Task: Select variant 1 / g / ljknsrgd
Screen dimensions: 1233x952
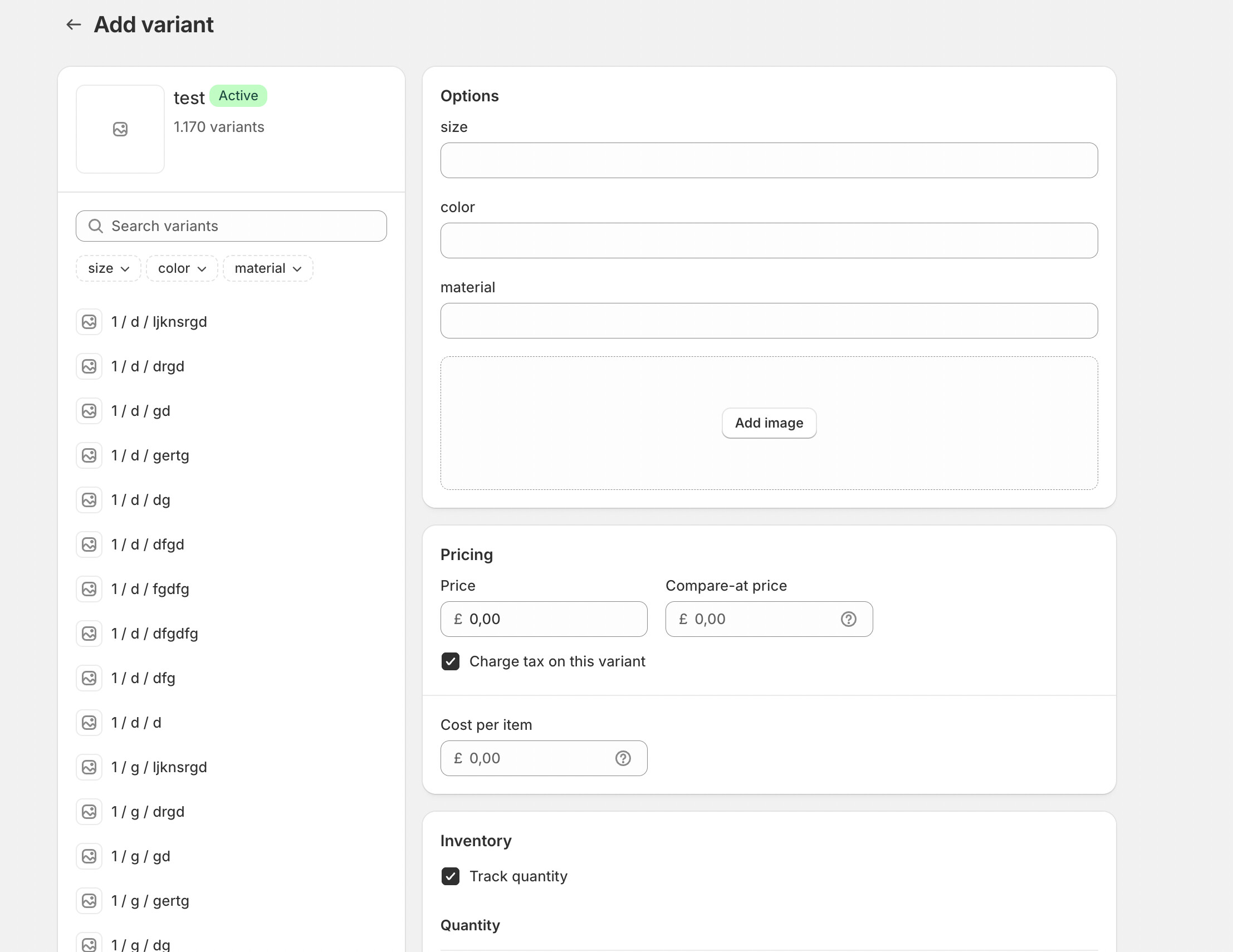Action: [159, 767]
